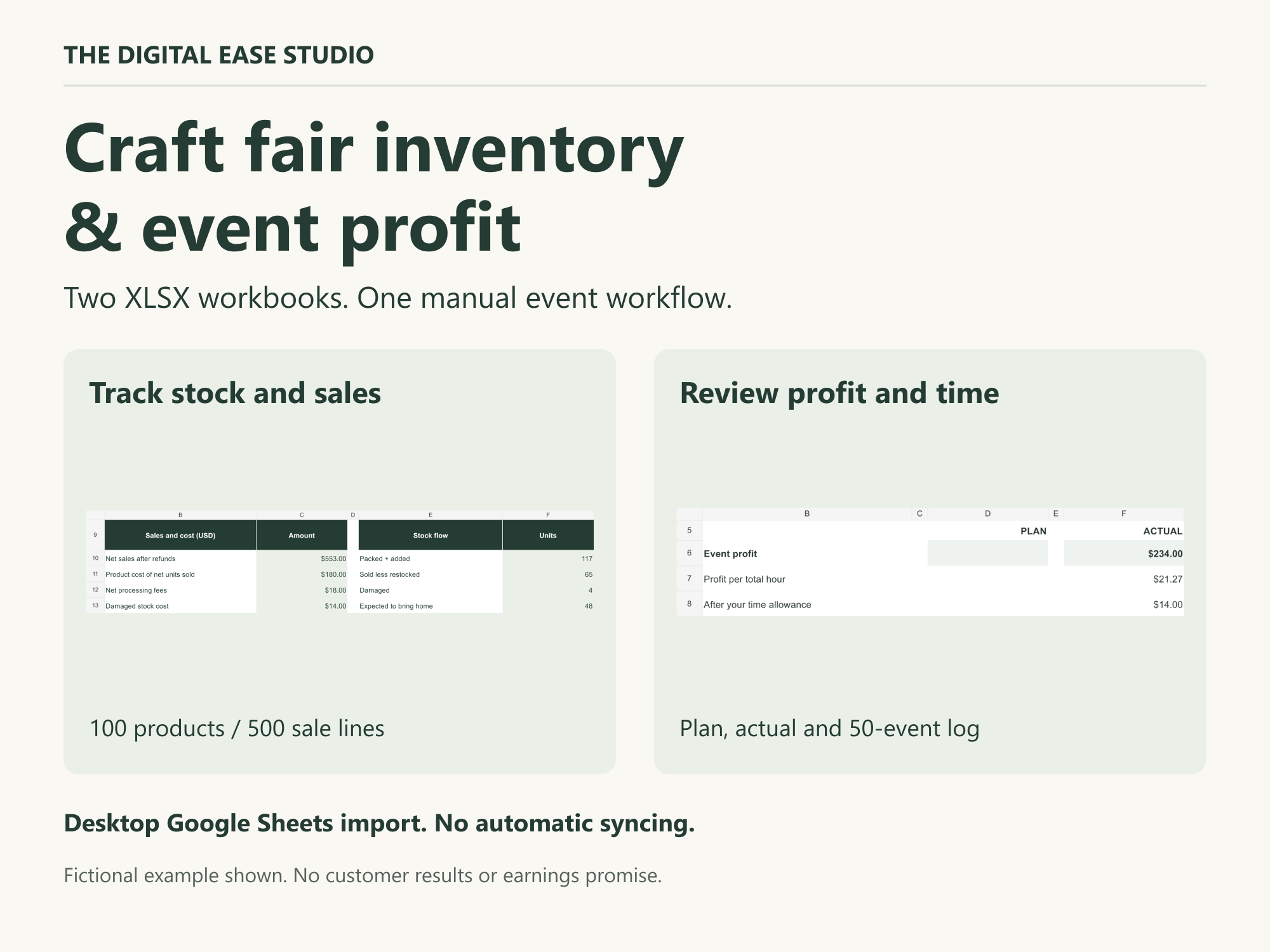Click the 'Review profit and time' card heading
The height and width of the screenshot is (952, 1270).
click(x=839, y=393)
